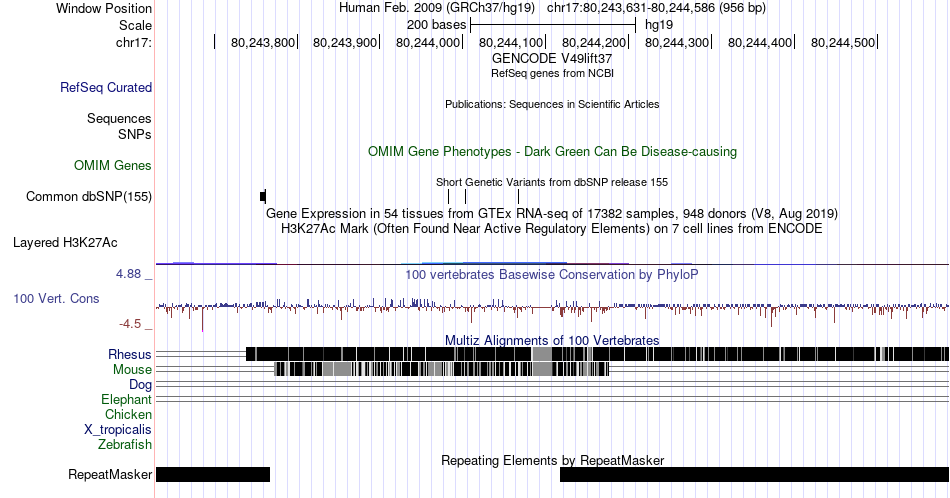This screenshot has height=498, width=950.
Task: Open the 100 Vert. Cons track label
Action: point(56,298)
